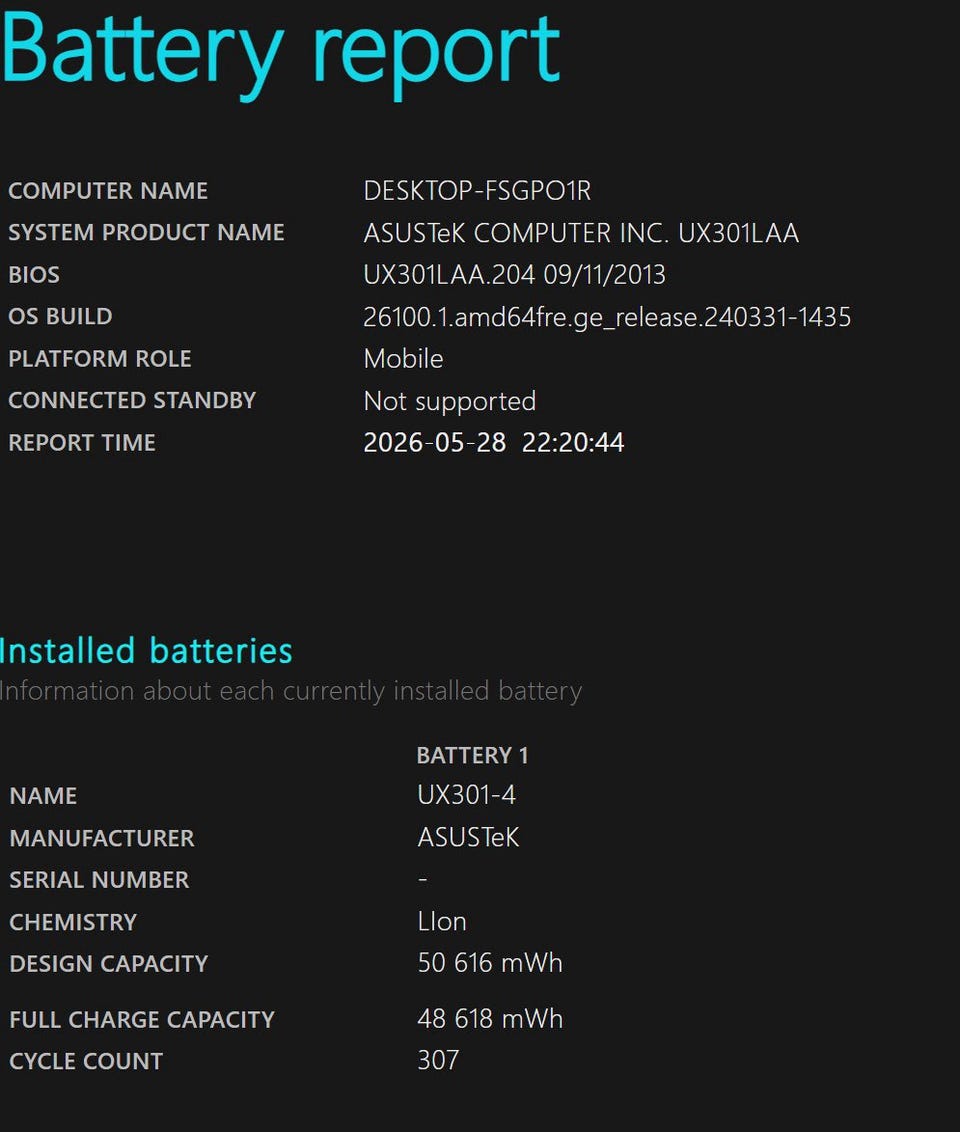
Task: Click the SYSTEM PRODUCT NAME label
Action: point(147,232)
